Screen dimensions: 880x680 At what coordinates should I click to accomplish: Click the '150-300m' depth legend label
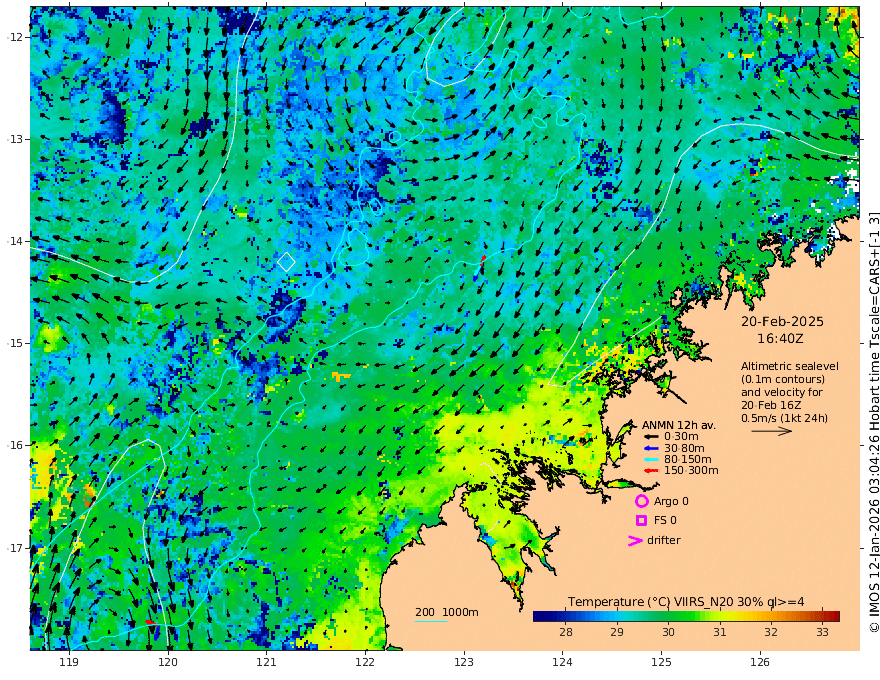[x=691, y=471]
